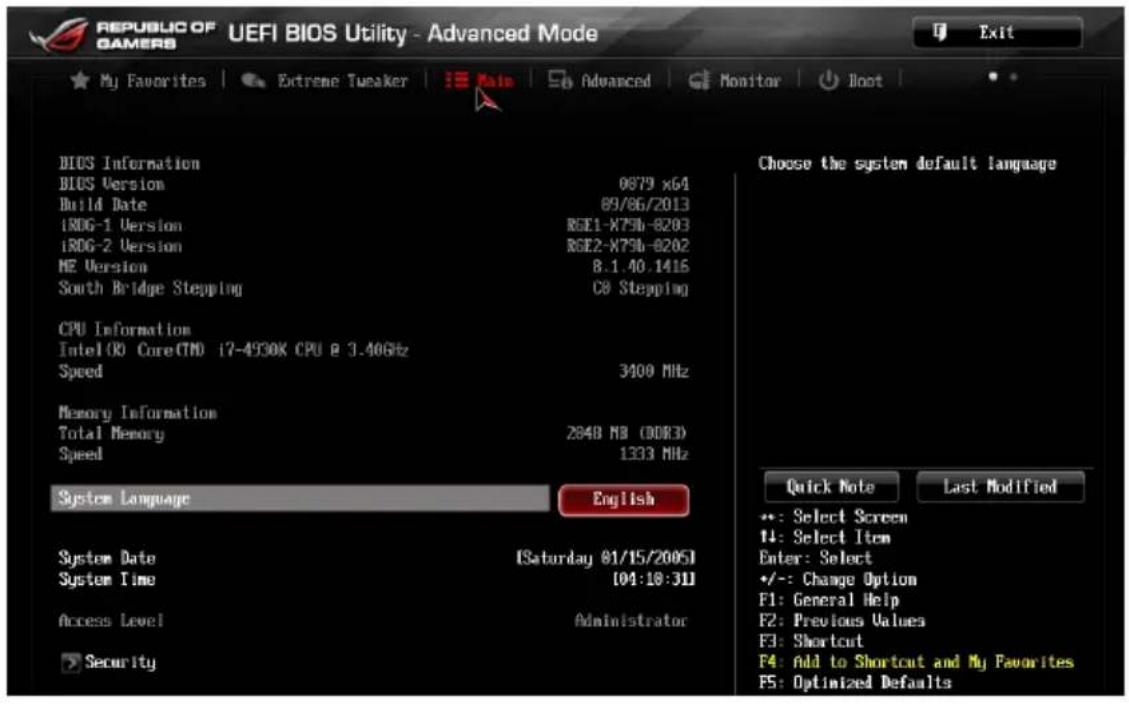Click the exit door icon
Image resolution: width=1129 pixels, height=704 pixels.
click(940, 32)
